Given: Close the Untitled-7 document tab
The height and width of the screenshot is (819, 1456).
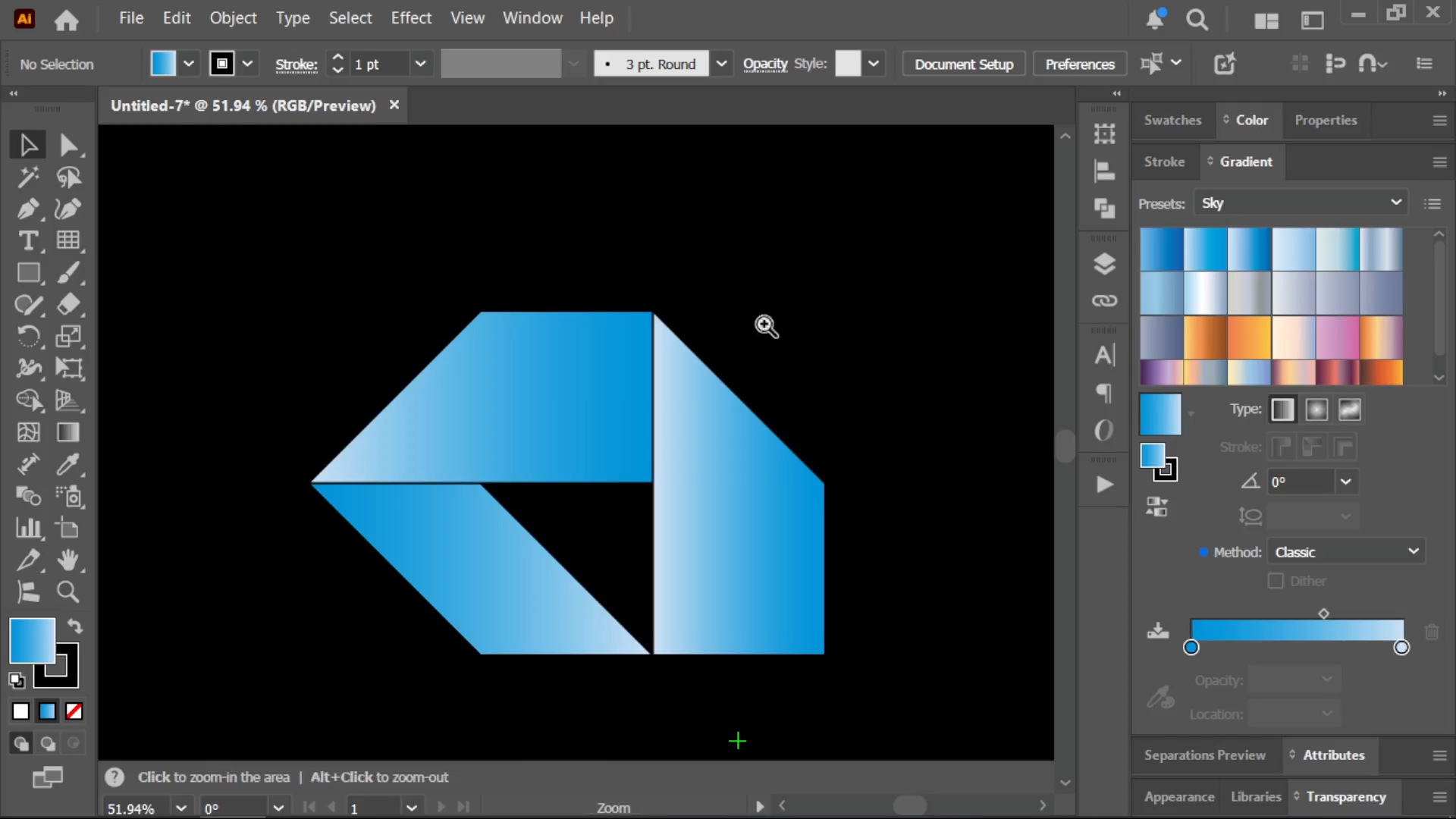Looking at the screenshot, I should coord(394,105).
